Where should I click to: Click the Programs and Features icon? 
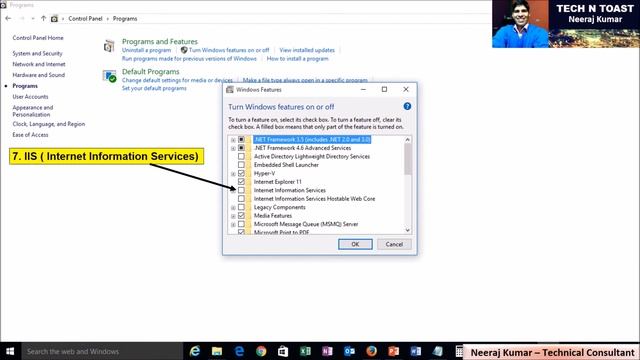pyautogui.click(x=109, y=46)
